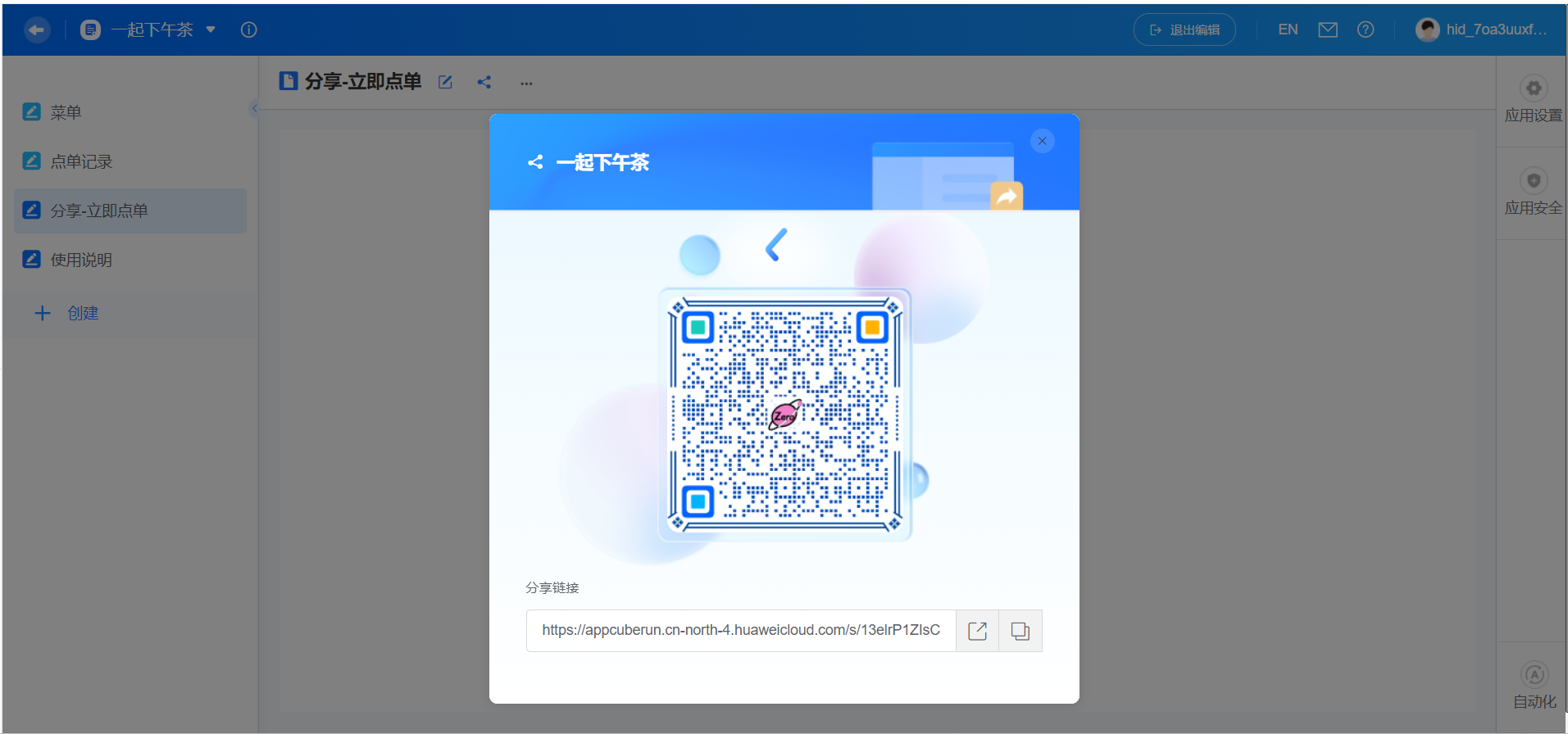
Task: Copy the share link icon
Action: point(1020,631)
